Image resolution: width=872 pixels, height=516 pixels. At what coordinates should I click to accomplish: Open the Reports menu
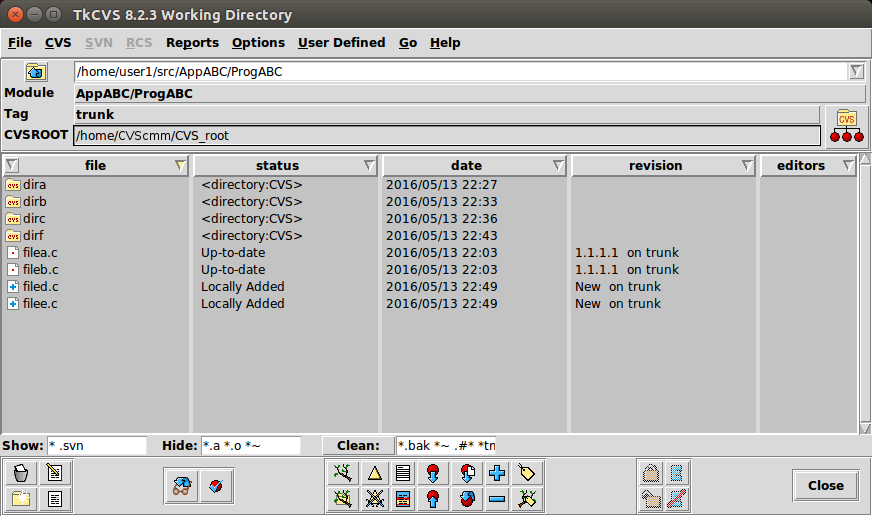pyautogui.click(x=192, y=43)
